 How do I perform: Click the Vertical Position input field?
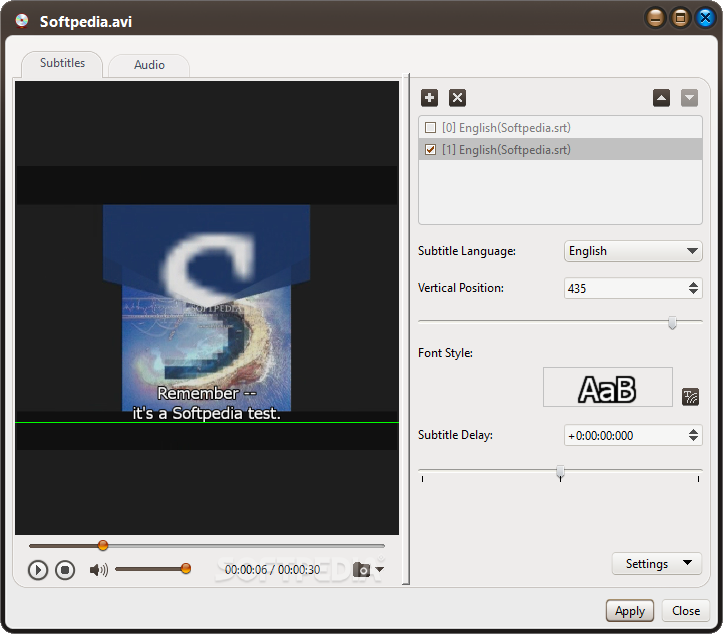(x=625, y=289)
